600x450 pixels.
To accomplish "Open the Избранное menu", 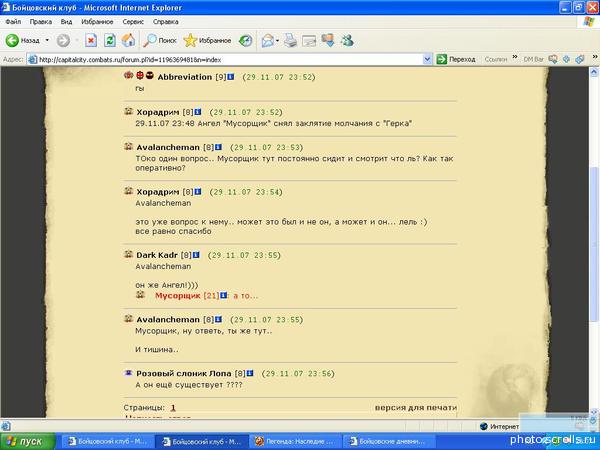I will click(97, 22).
